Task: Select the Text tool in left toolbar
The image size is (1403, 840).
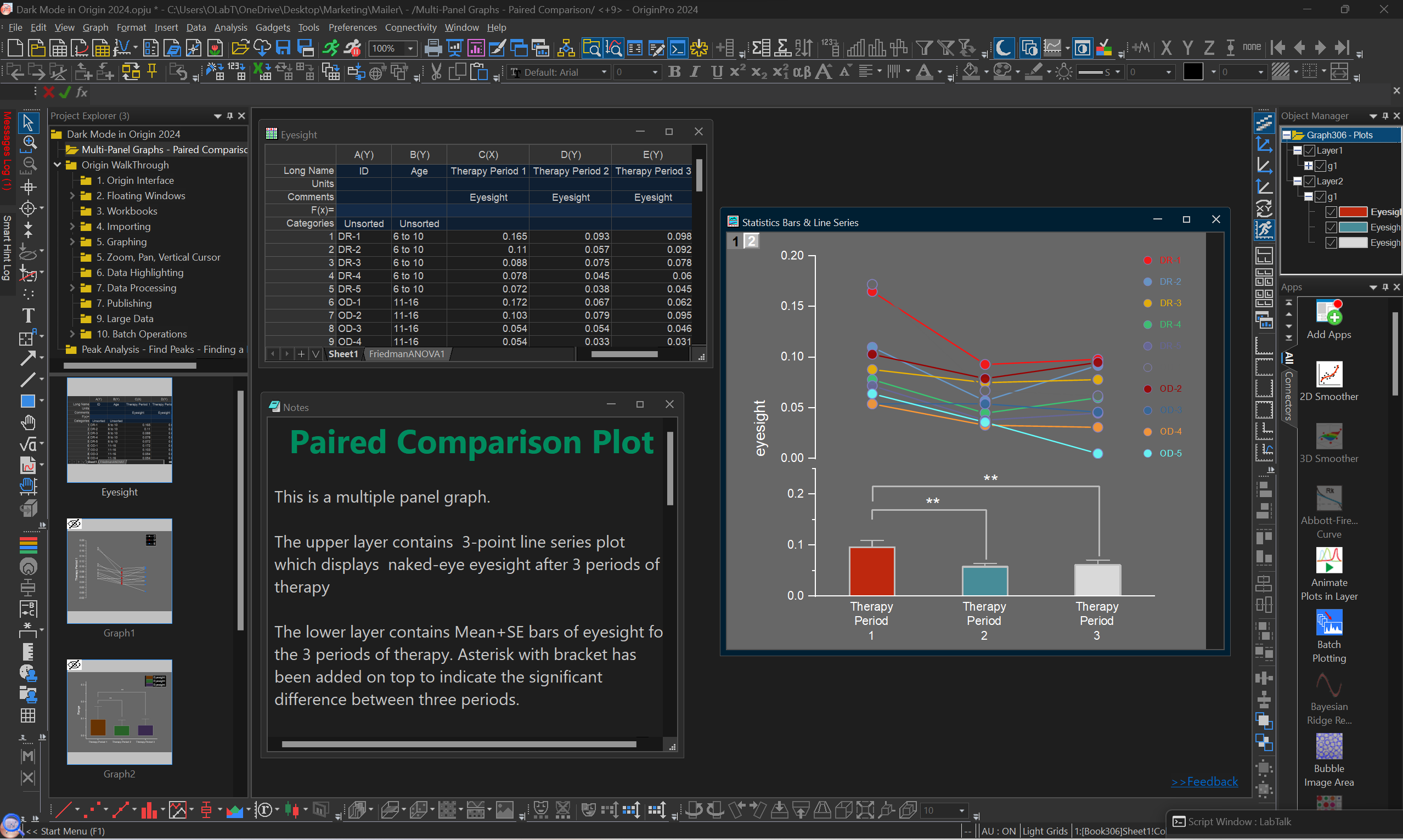Action: (x=28, y=315)
